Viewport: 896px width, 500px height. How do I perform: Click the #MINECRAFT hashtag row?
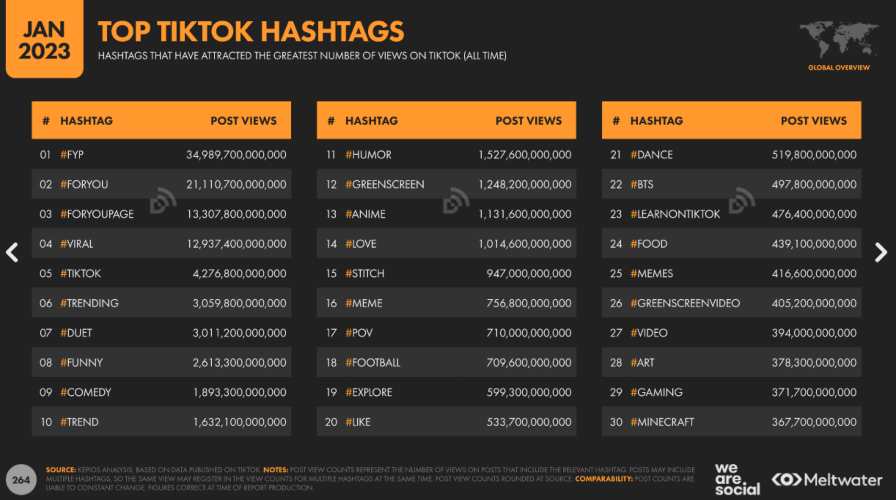[731, 422]
